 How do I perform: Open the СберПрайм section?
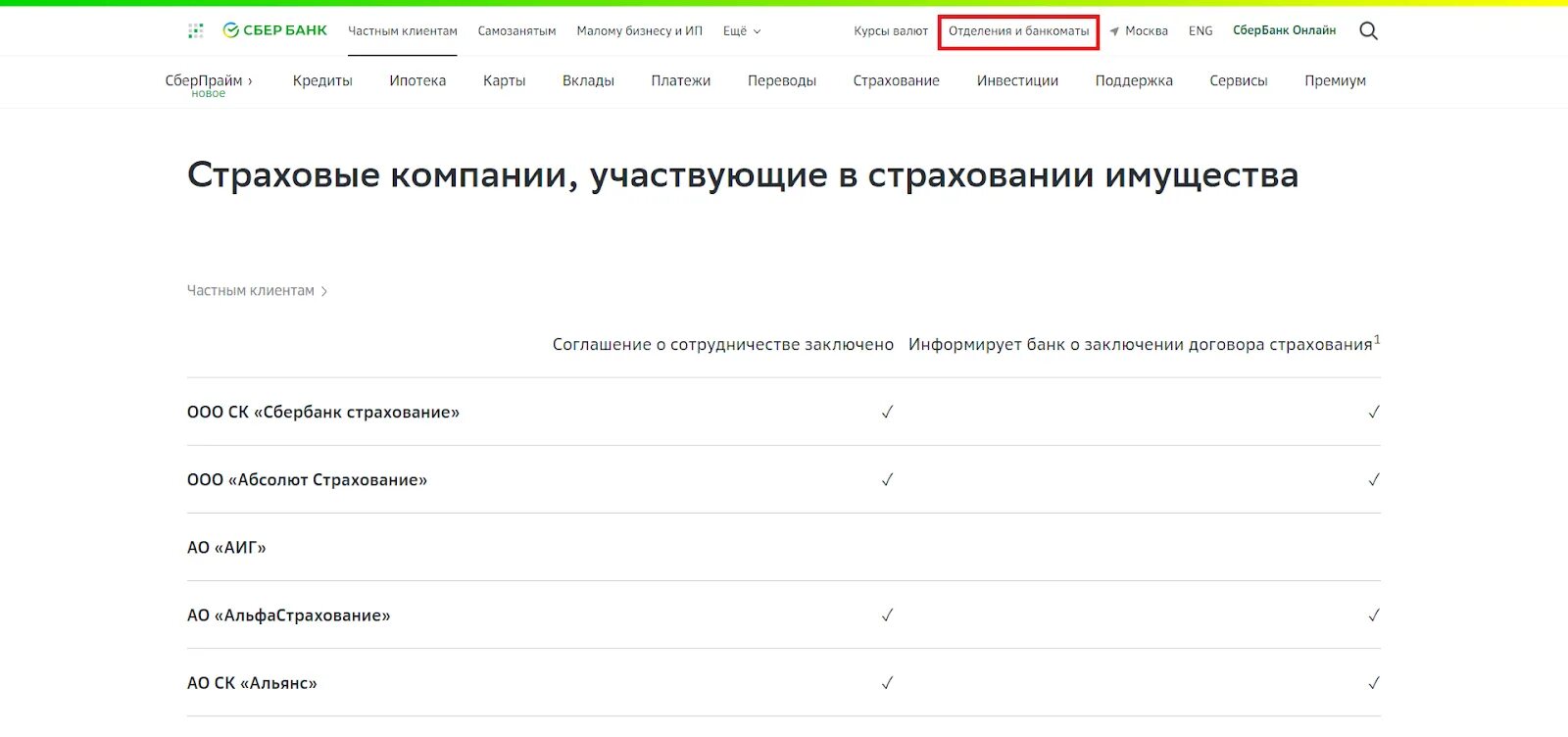209,81
